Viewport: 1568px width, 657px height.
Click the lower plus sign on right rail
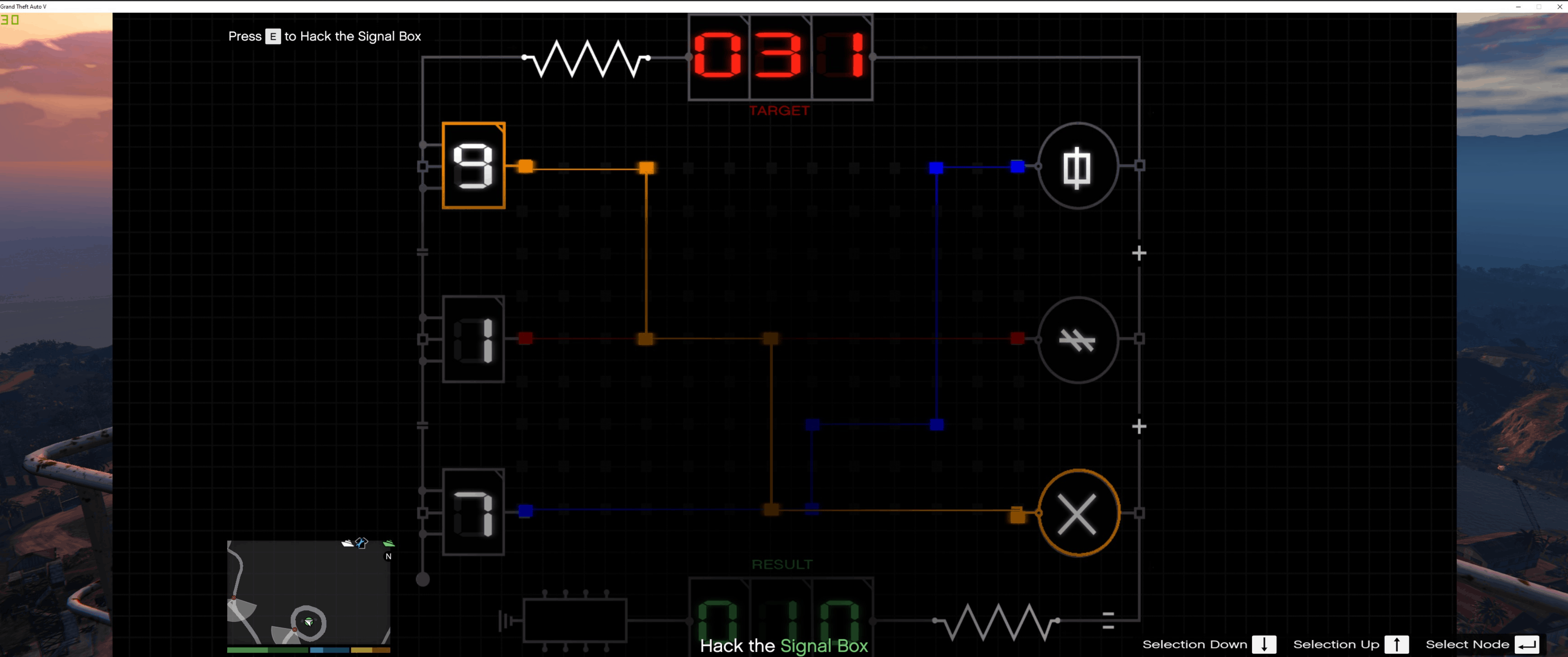(1139, 426)
